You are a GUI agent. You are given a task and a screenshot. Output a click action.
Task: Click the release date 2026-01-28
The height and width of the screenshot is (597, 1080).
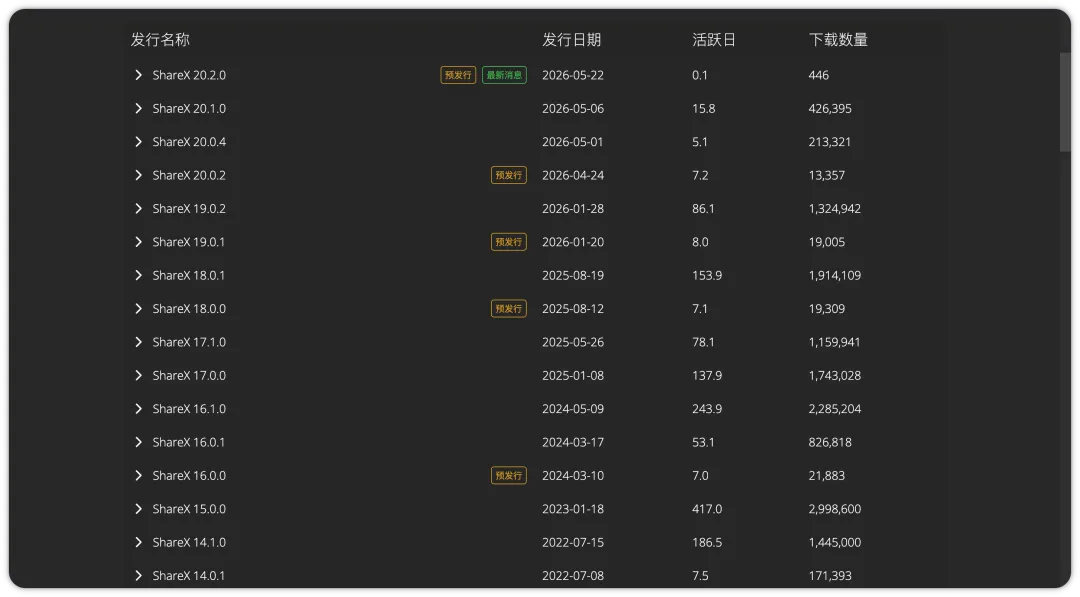point(573,209)
